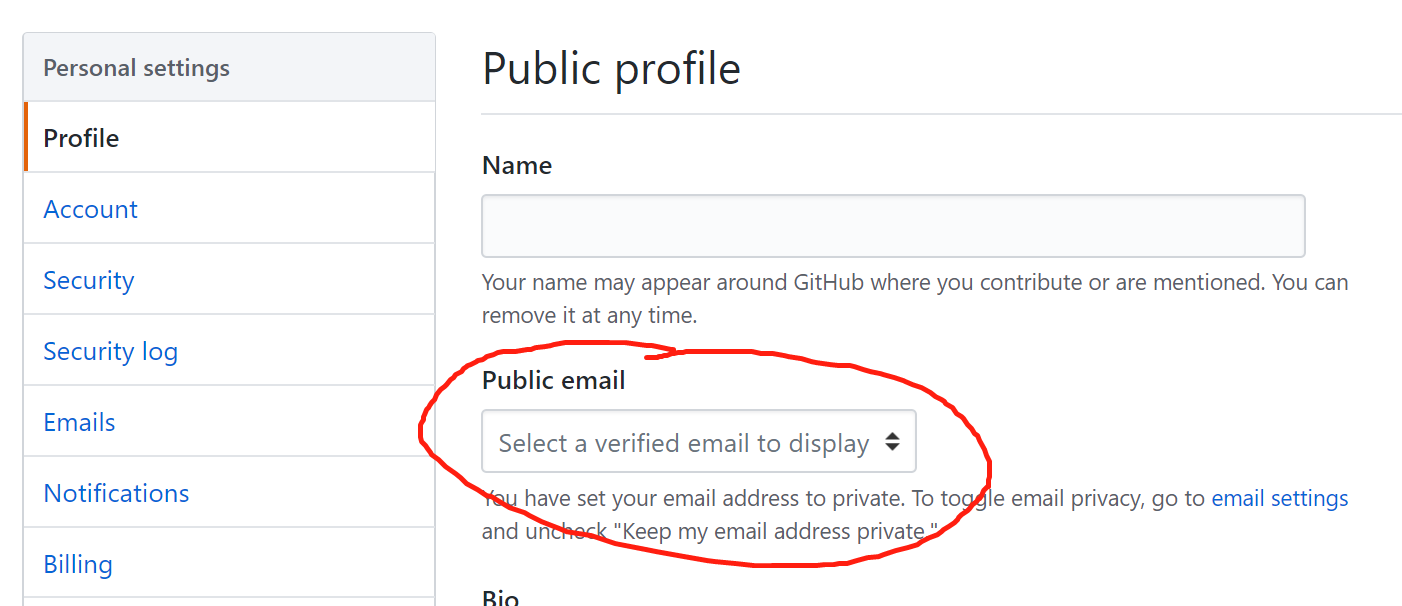Image resolution: width=1402 pixels, height=606 pixels.
Task: Click the Public email dropdown arrow icon
Action: click(892, 441)
